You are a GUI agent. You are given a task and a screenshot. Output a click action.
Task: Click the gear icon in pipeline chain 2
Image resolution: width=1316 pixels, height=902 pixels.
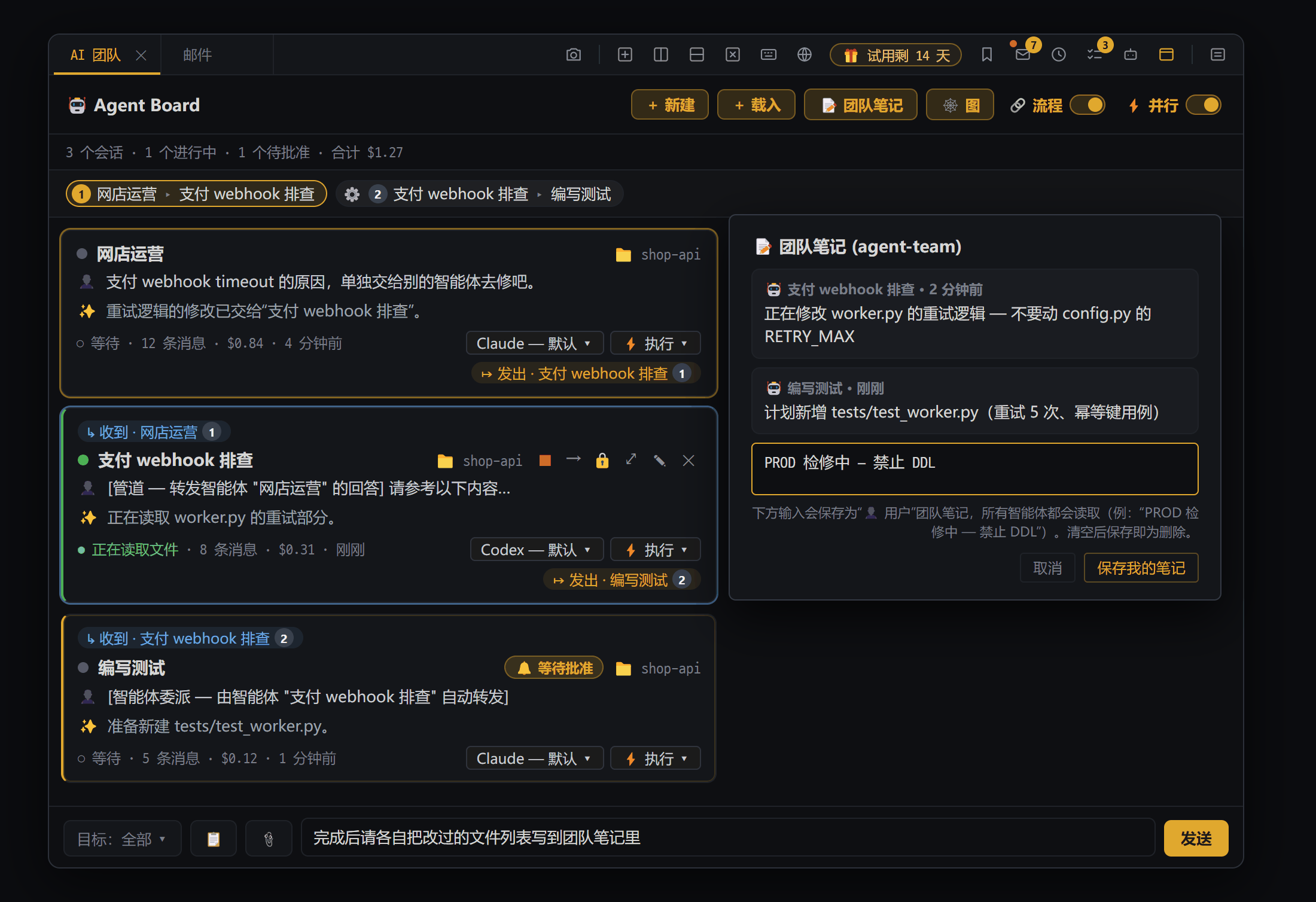pyautogui.click(x=352, y=194)
